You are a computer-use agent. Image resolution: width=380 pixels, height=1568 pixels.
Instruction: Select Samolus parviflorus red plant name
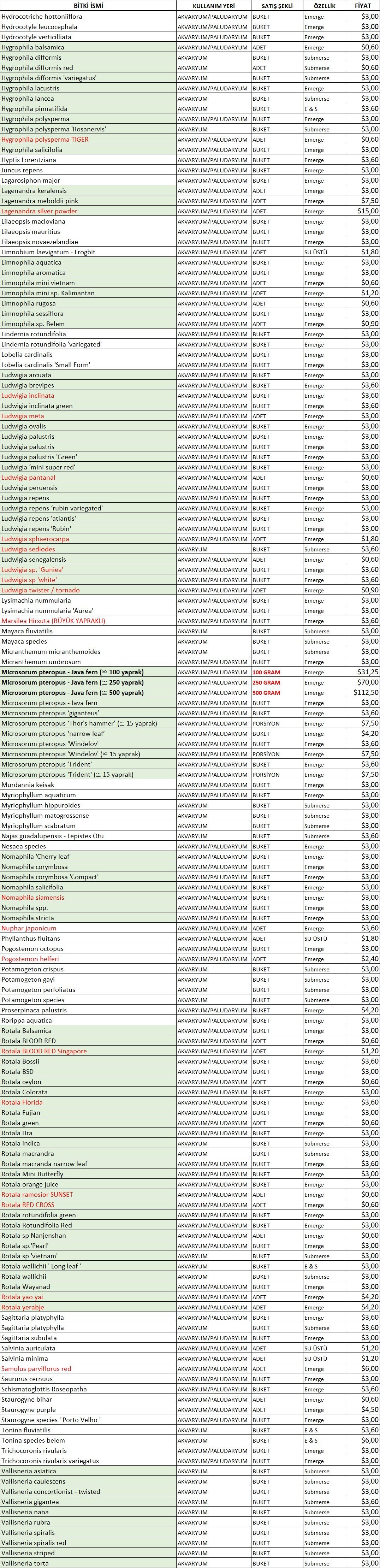[36, 1368]
